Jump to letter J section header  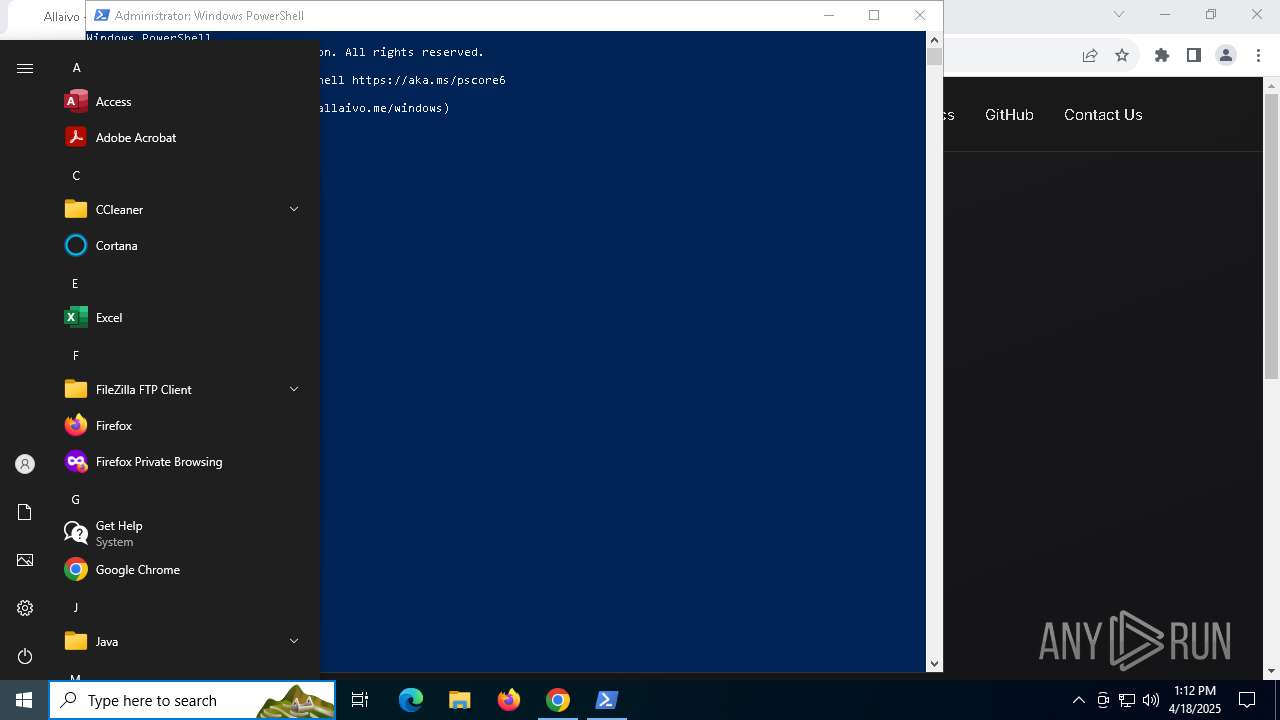coord(75,607)
